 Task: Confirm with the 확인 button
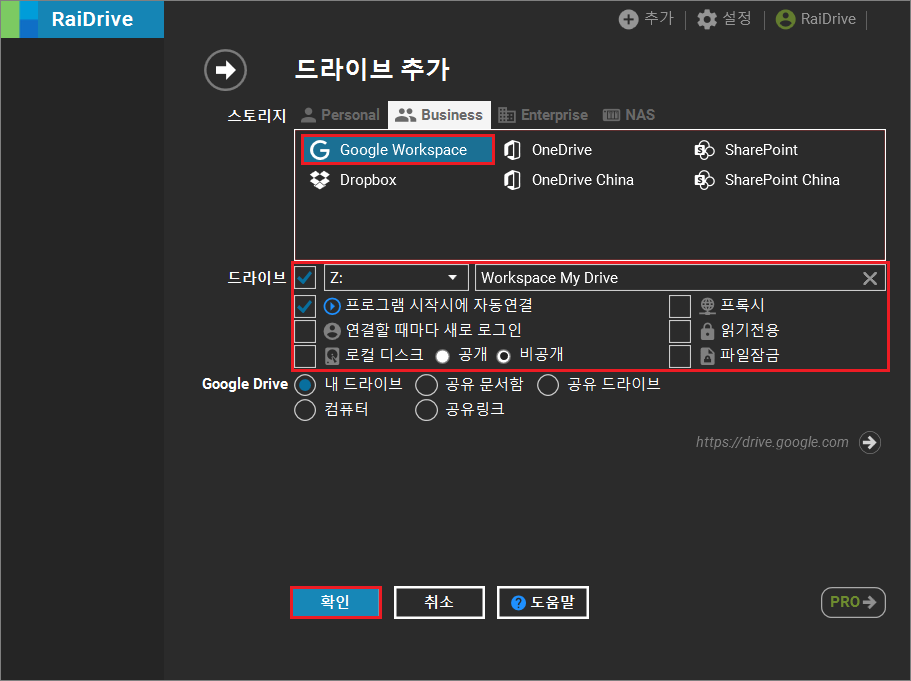[x=336, y=603]
